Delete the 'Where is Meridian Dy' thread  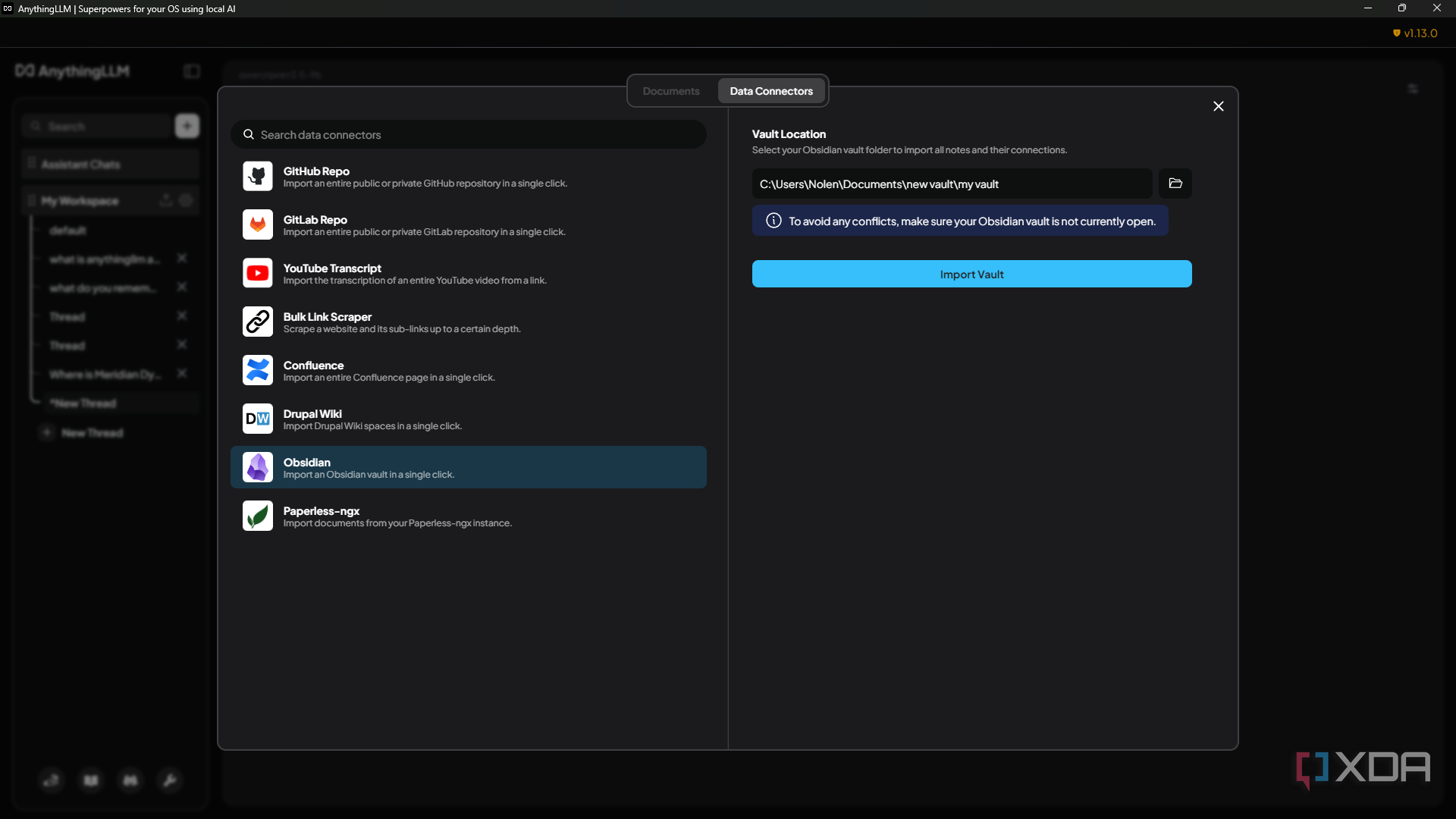click(x=182, y=373)
